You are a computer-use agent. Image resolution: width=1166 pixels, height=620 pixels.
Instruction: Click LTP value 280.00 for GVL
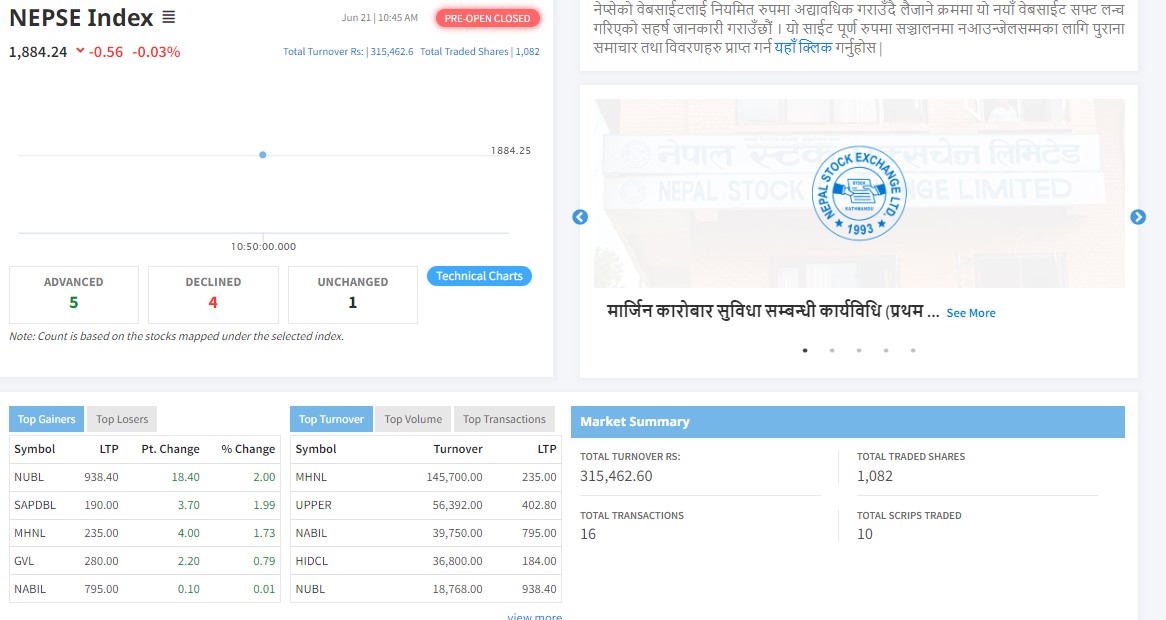coord(101,561)
